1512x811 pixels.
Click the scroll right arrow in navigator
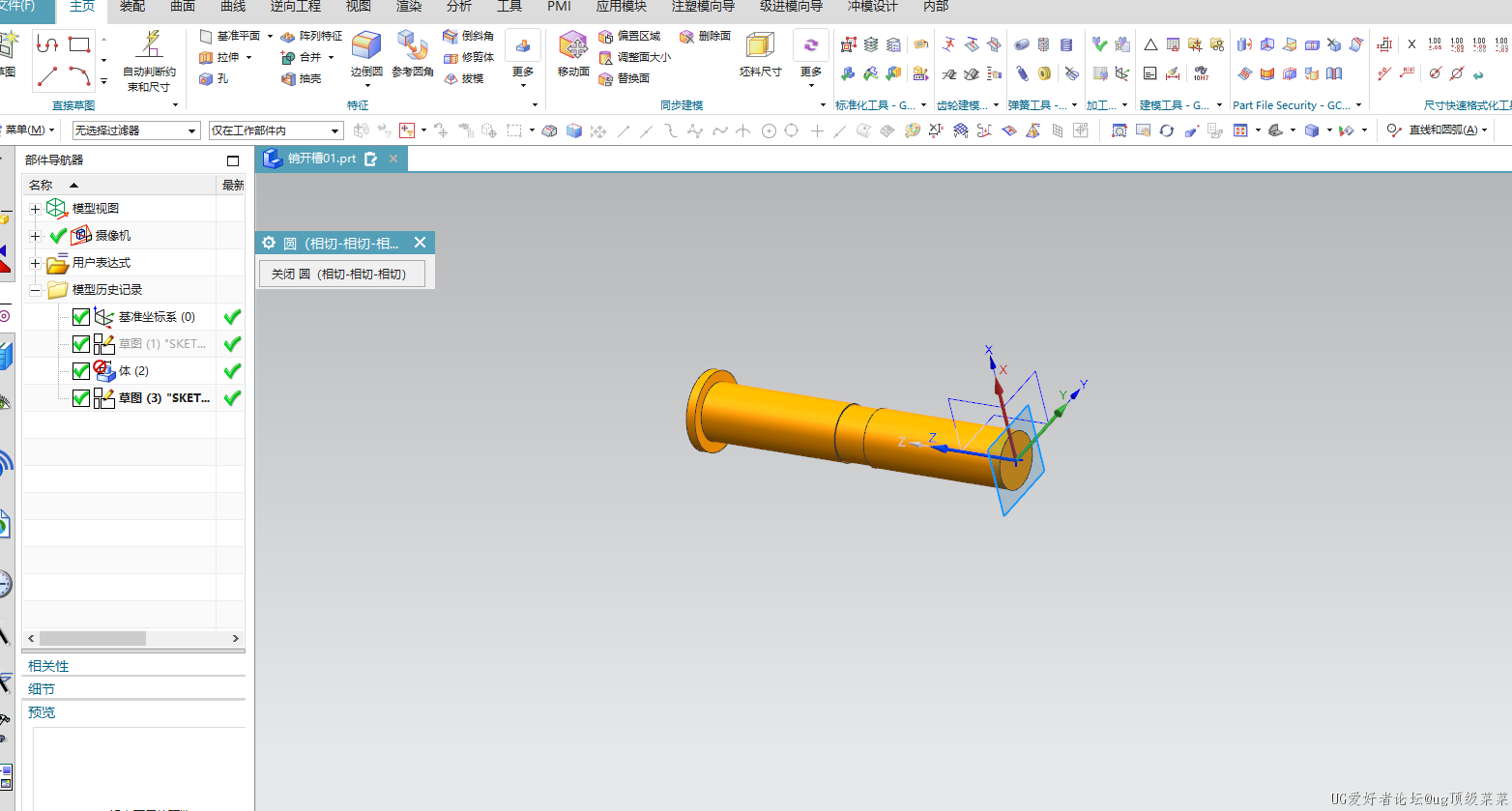[x=235, y=639]
